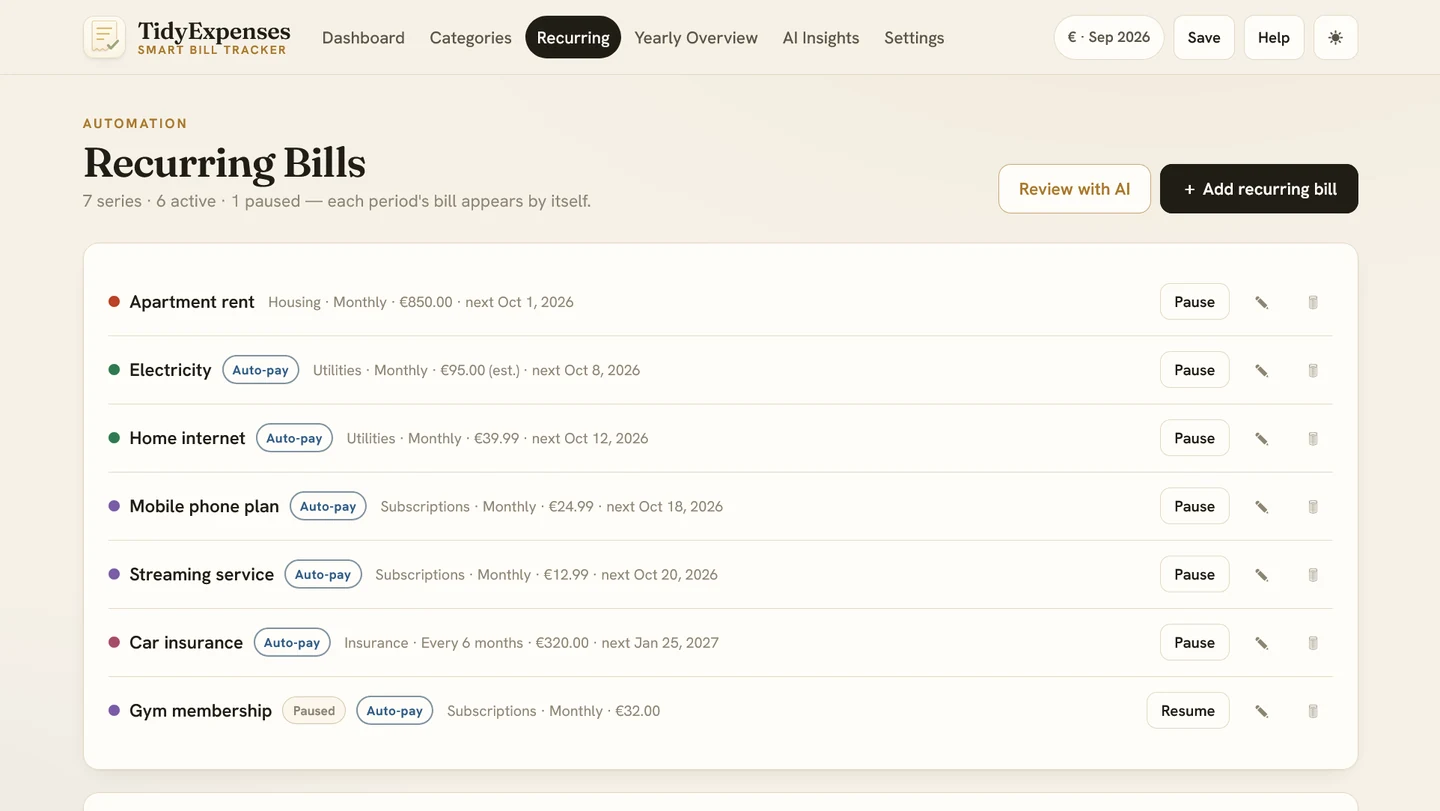Image resolution: width=1440 pixels, height=811 pixels.
Task: Toggle the light/dark theme sun icon
Action: [x=1336, y=38]
